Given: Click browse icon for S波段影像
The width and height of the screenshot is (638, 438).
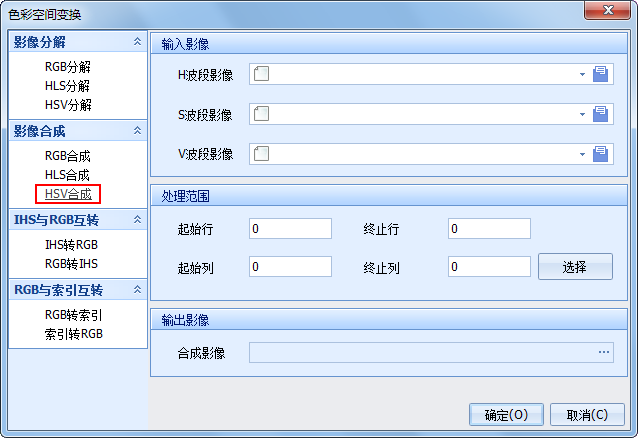Looking at the screenshot, I should pos(601,114).
